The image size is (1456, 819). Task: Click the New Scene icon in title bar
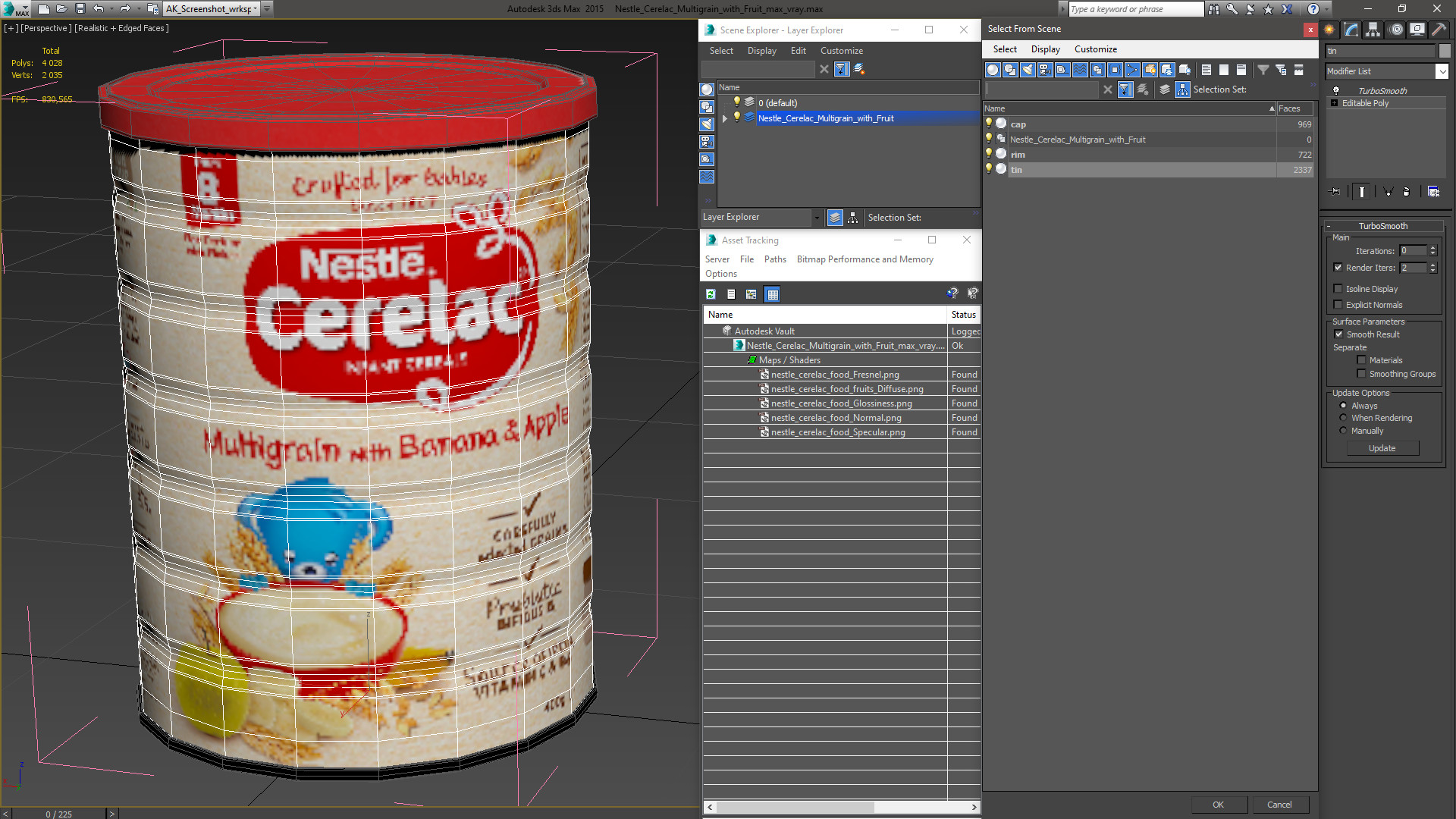click(x=43, y=9)
